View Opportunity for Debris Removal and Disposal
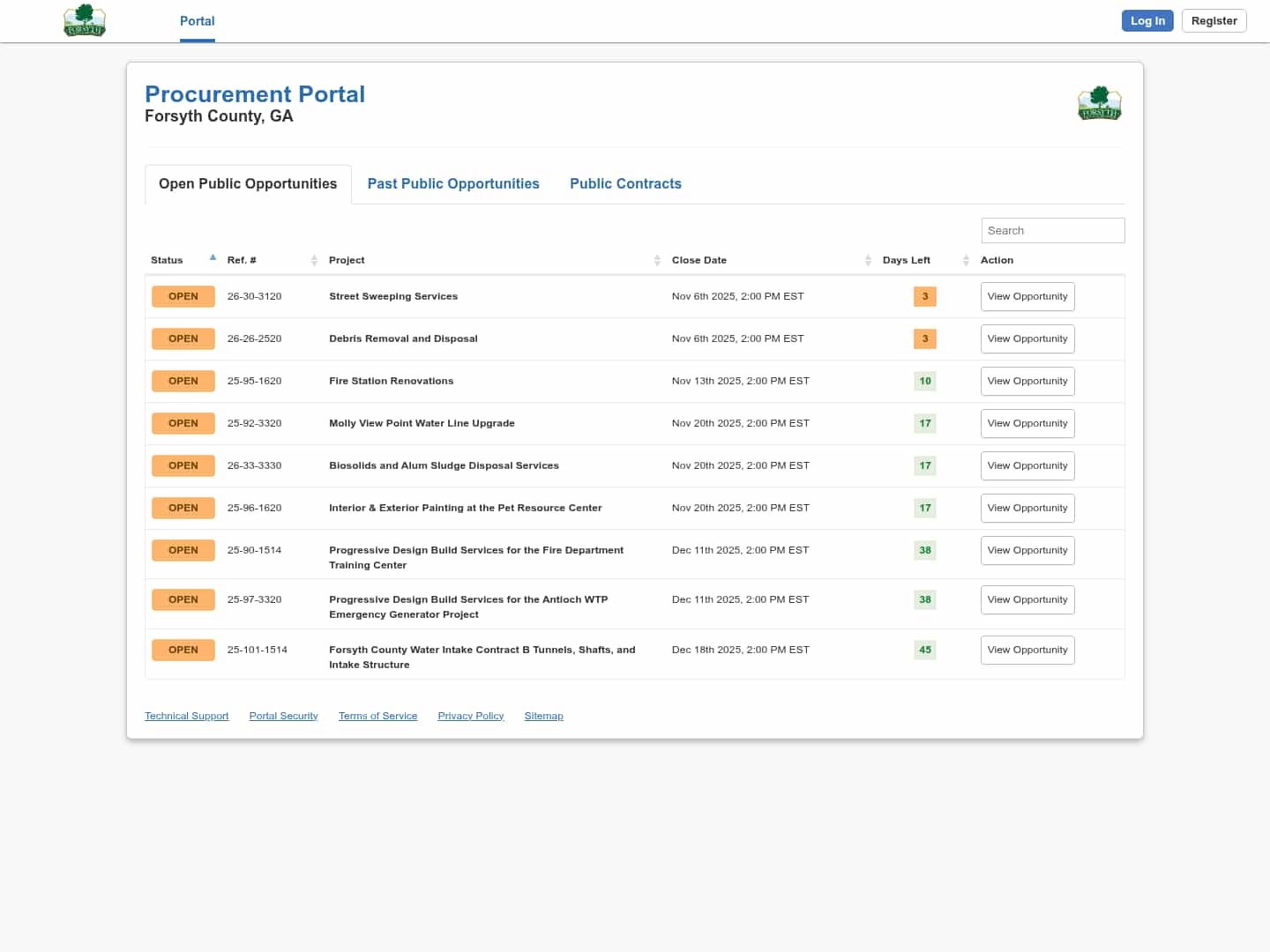Screen dimensions: 1270x952 (1027, 338)
